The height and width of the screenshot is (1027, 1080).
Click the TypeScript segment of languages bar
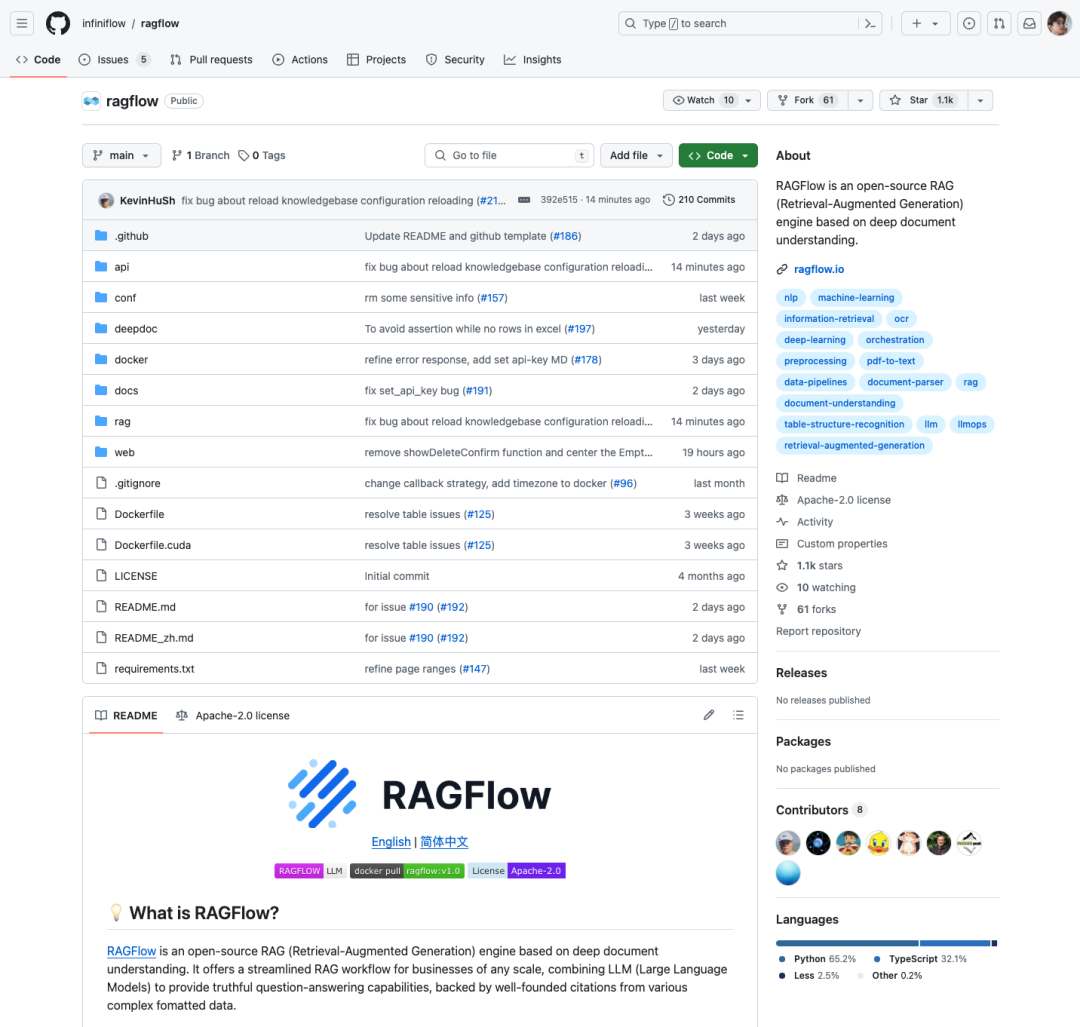[x=955, y=943]
